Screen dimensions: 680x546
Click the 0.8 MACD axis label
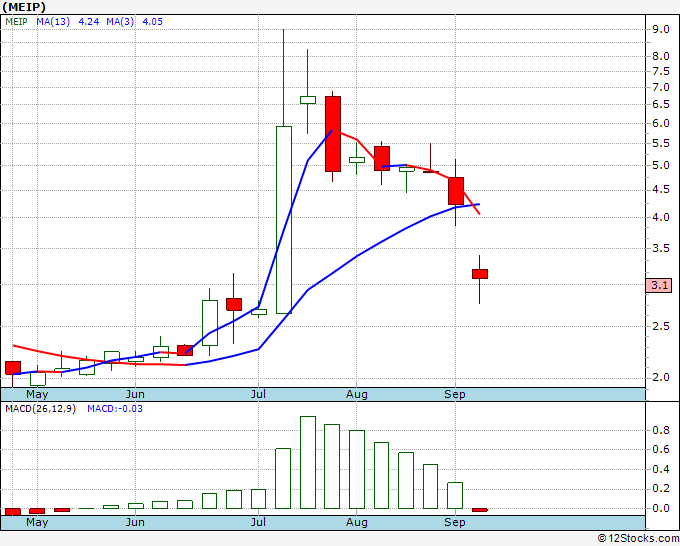click(x=661, y=430)
